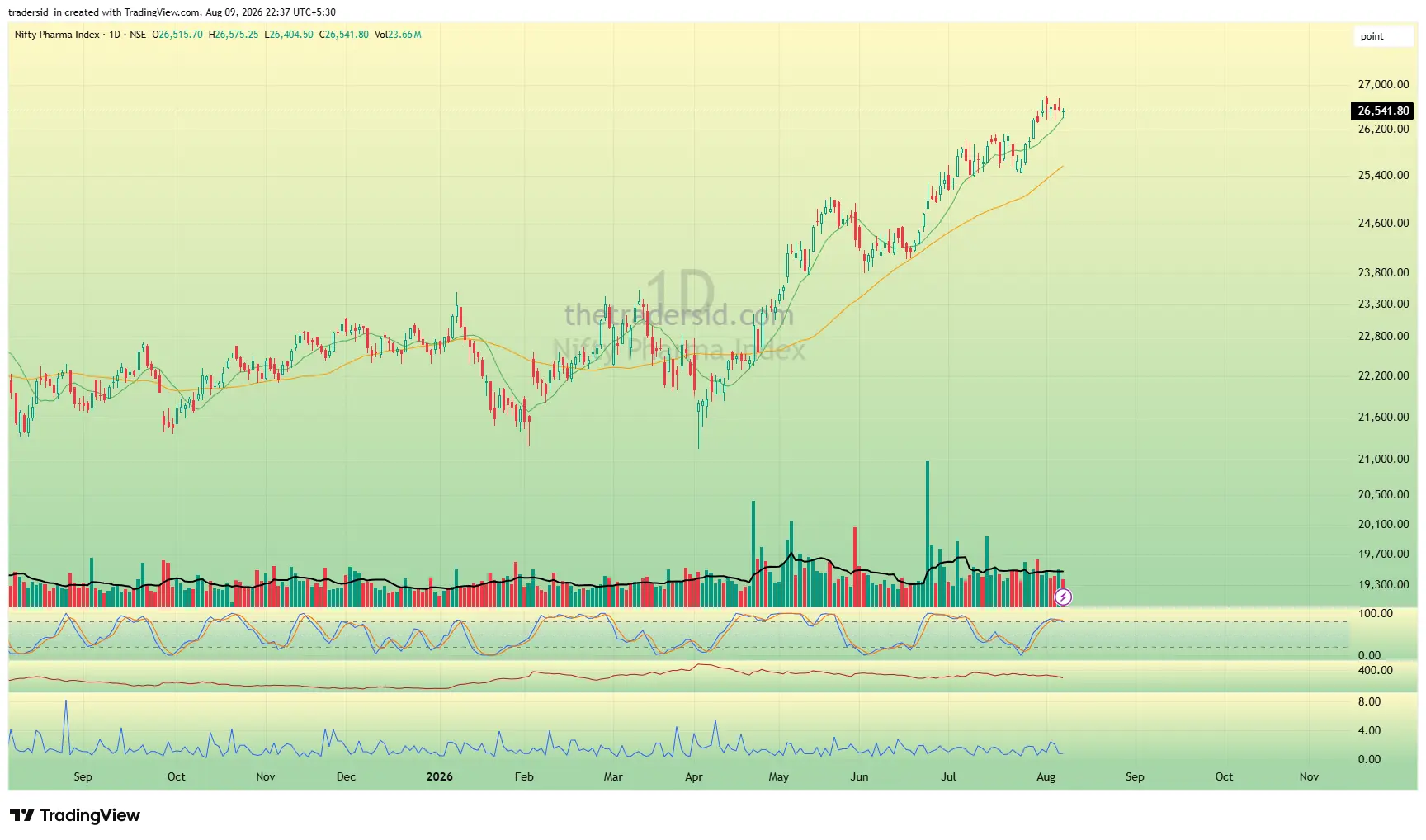Click the 100.00 oscillator scale label

[x=1375, y=613]
